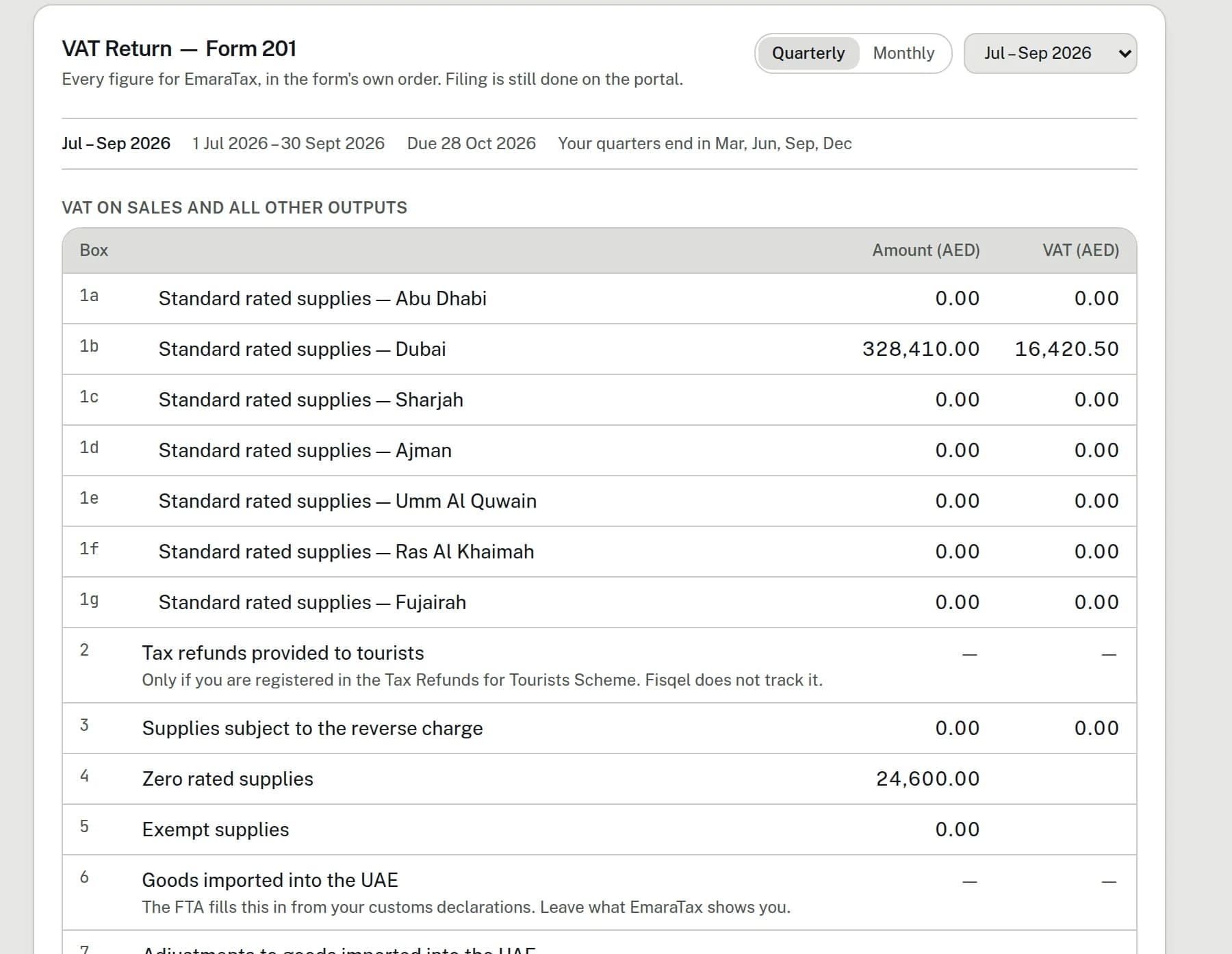Click the Amount (AED) column header
Image resolution: width=1232 pixels, height=954 pixels.
(925, 250)
